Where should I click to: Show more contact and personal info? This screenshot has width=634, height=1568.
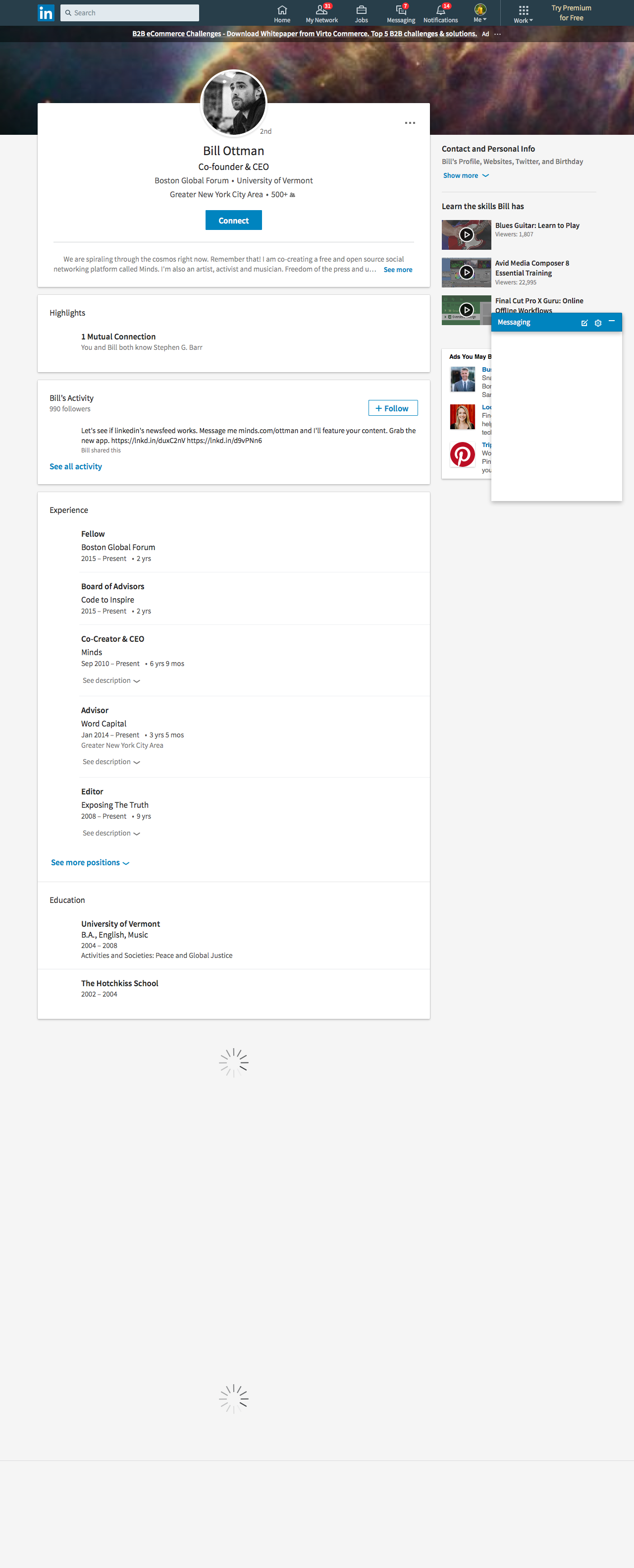466,176
